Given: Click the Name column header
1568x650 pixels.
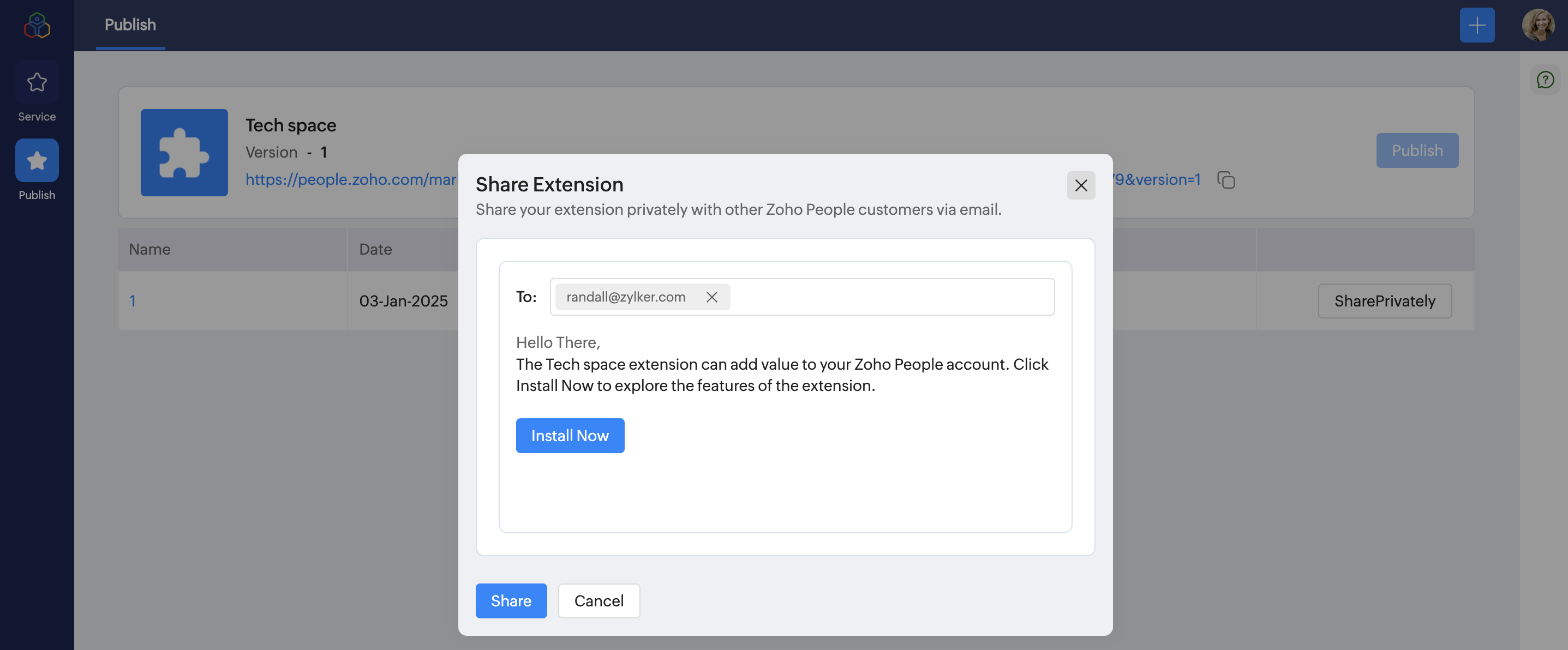Looking at the screenshot, I should tap(149, 250).
